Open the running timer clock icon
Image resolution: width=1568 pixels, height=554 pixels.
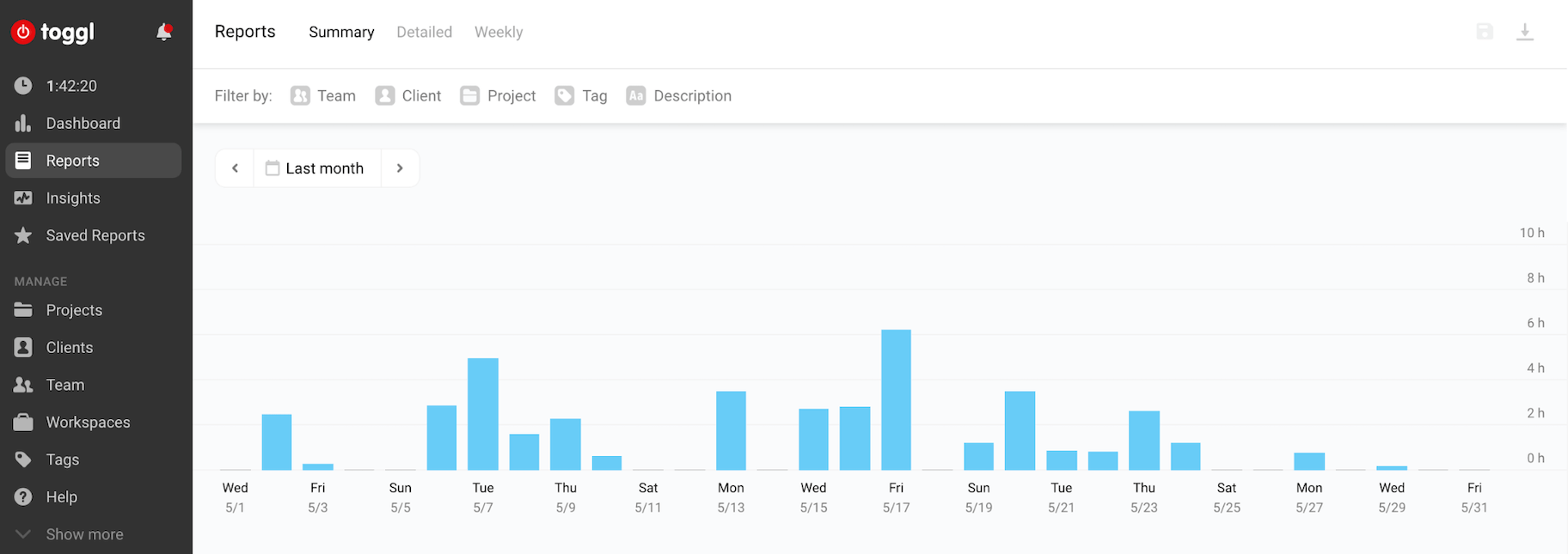(23, 86)
